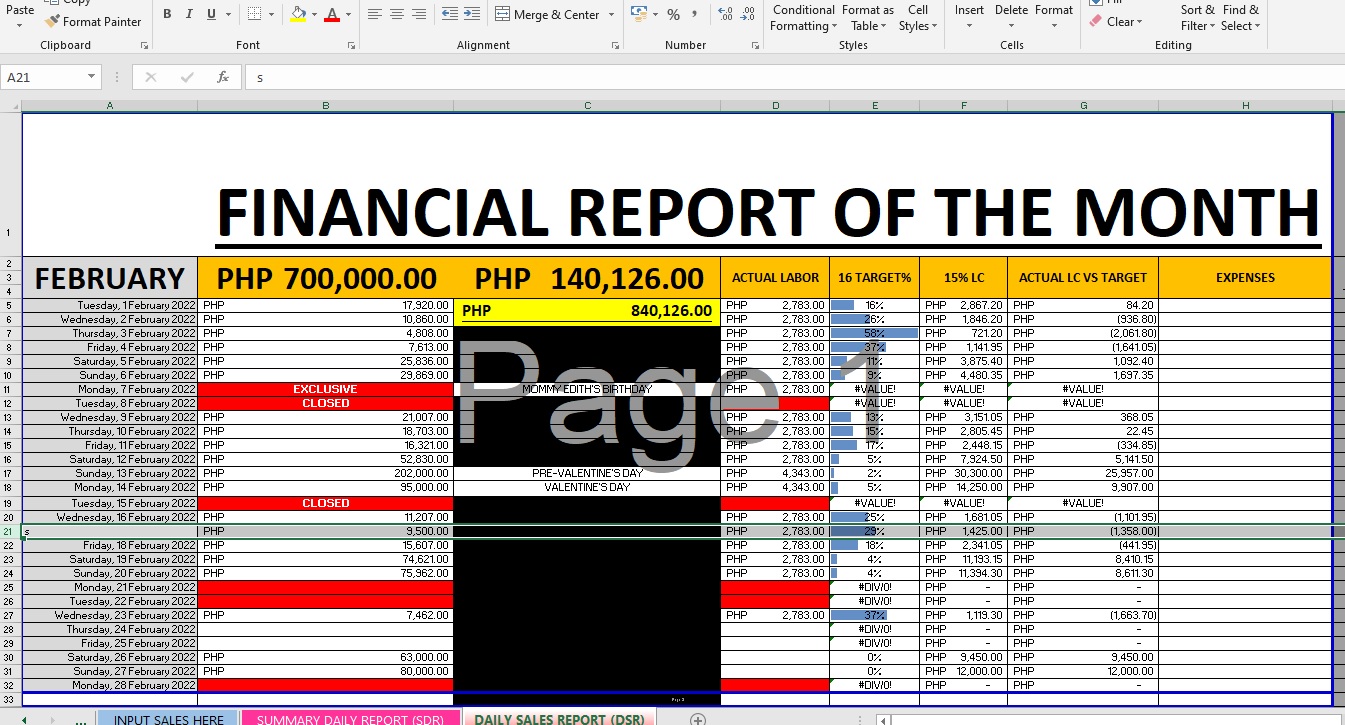The width and height of the screenshot is (1345, 725).
Task: Increase the indent
Action: tap(472, 14)
